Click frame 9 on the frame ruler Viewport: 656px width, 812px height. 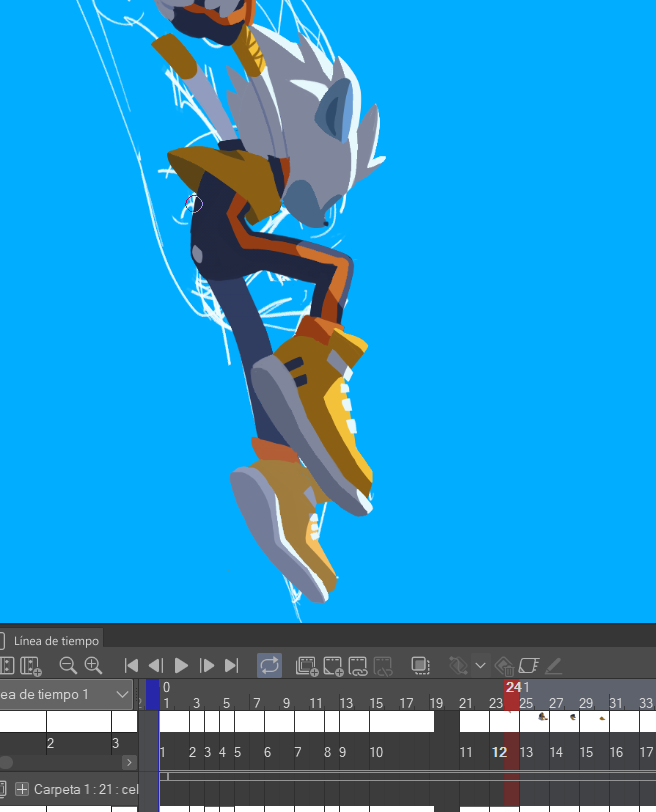(286, 703)
